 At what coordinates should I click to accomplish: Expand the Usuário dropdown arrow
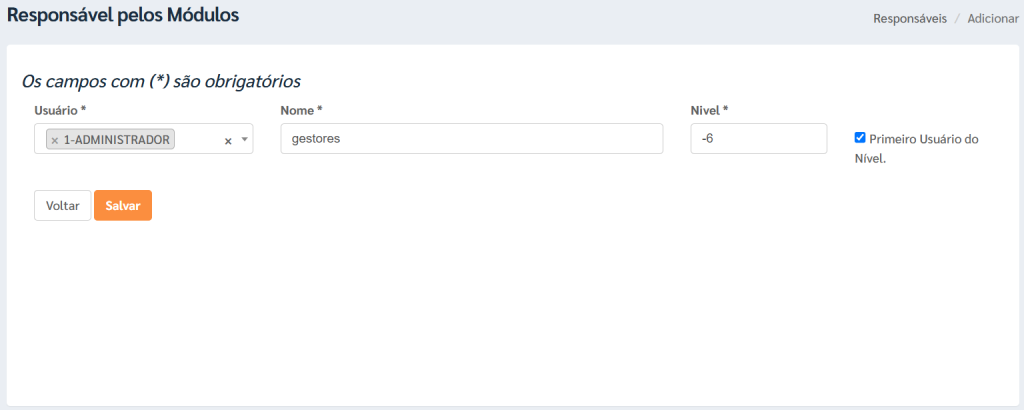pos(245,140)
